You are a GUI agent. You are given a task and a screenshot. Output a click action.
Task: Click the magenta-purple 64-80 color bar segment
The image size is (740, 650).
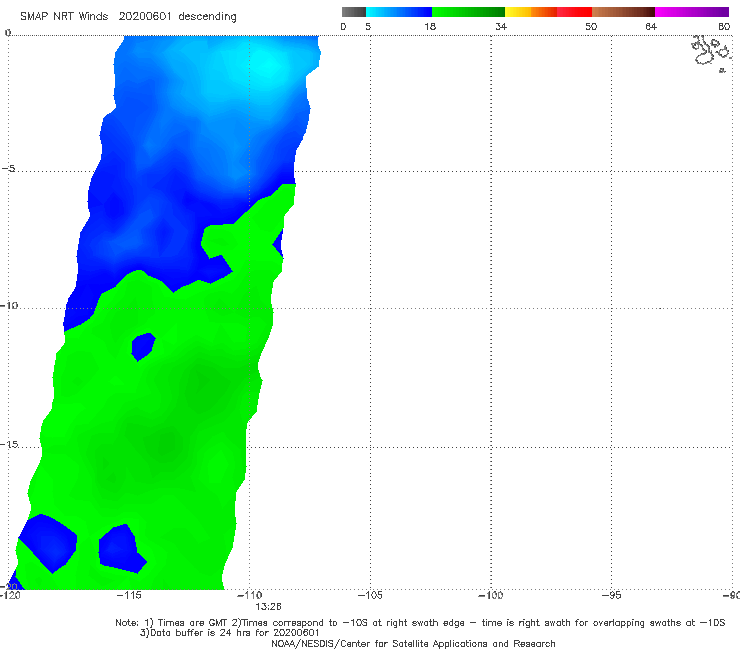[x=692, y=12]
